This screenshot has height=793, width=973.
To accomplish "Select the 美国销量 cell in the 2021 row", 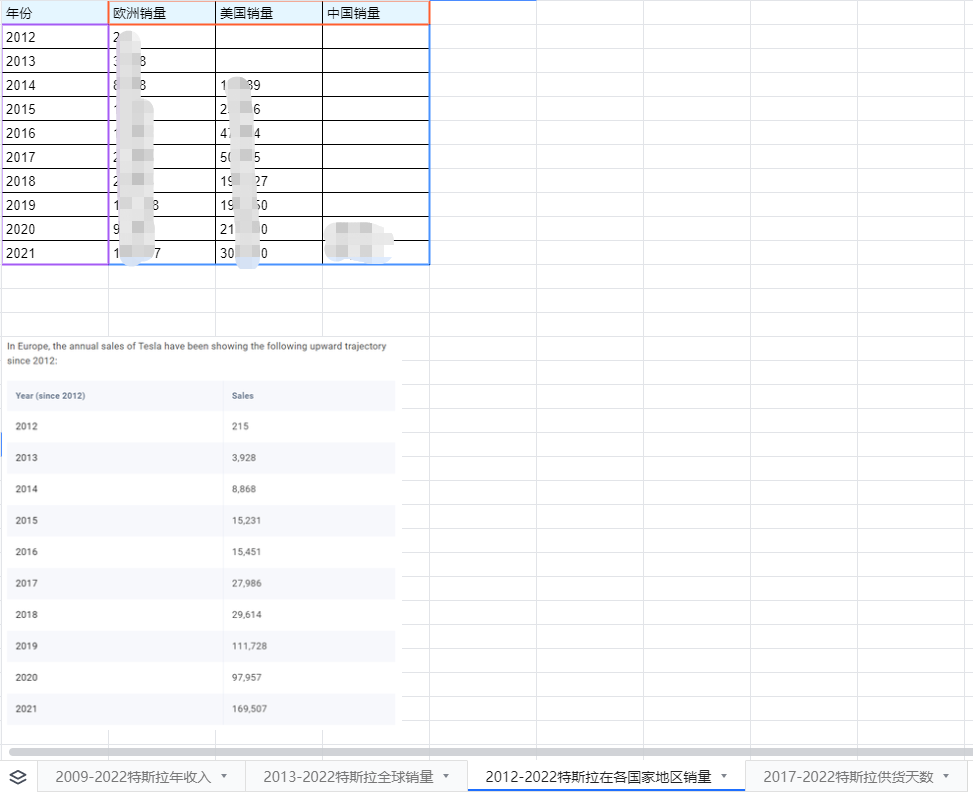I will click(269, 253).
